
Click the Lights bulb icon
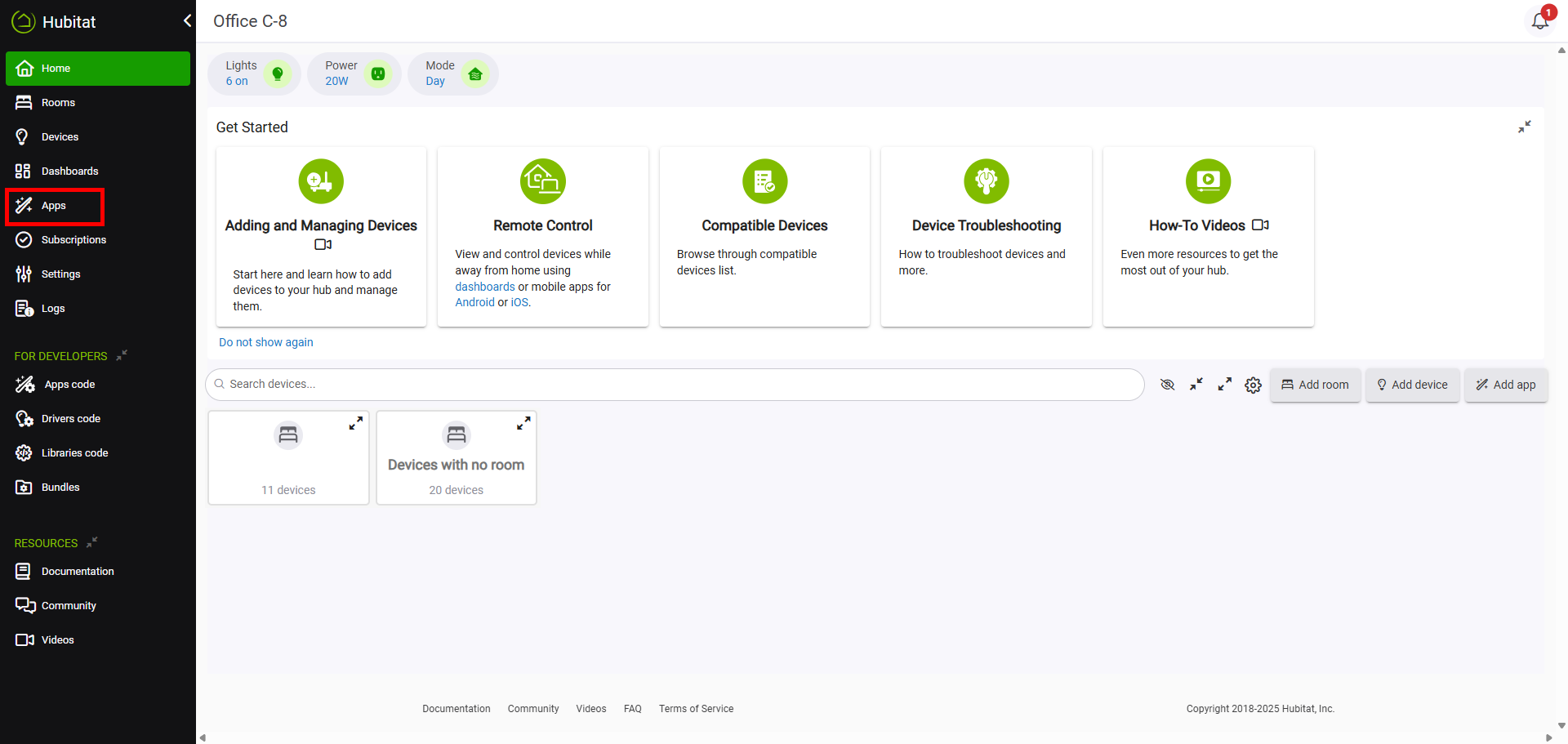point(278,74)
